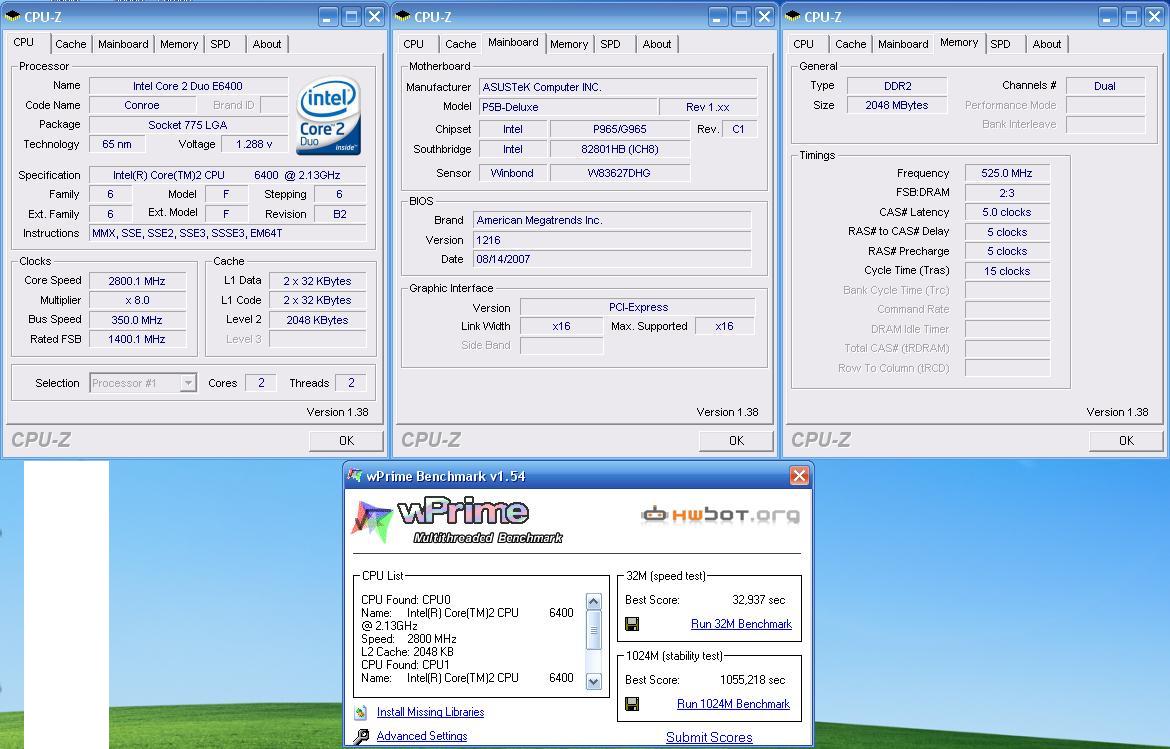Click the chip icon in first CPU-Z title bar
The image size is (1170, 749).
pos(13,16)
